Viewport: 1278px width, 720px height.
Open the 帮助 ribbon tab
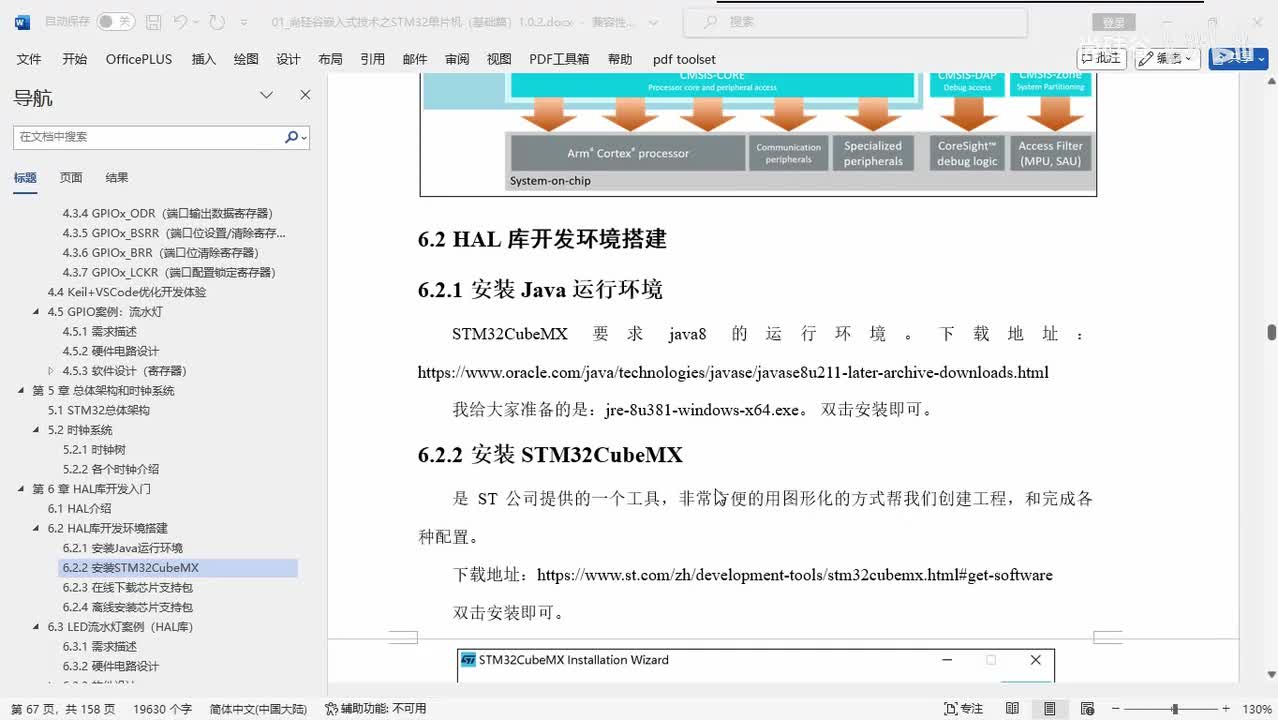tap(620, 59)
